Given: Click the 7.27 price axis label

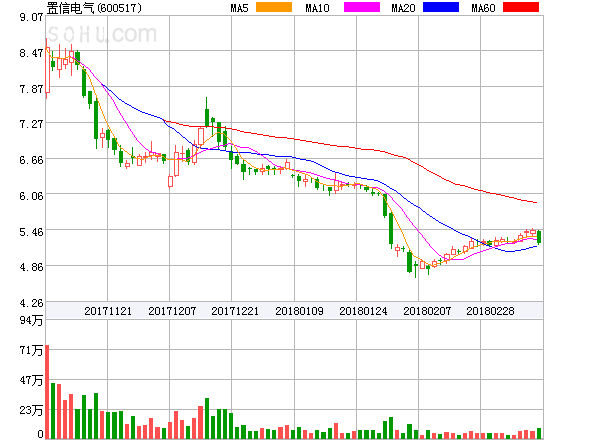Looking at the screenshot, I should click(31, 124).
